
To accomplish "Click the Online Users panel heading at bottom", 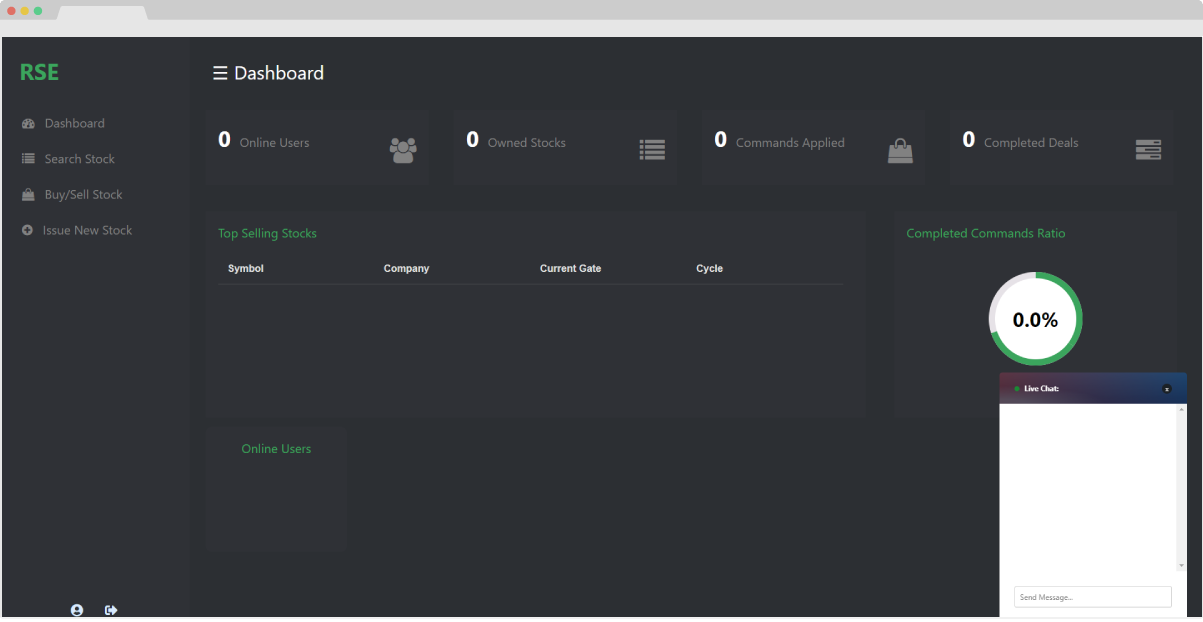I will pyautogui.click(x=276, y=449).
